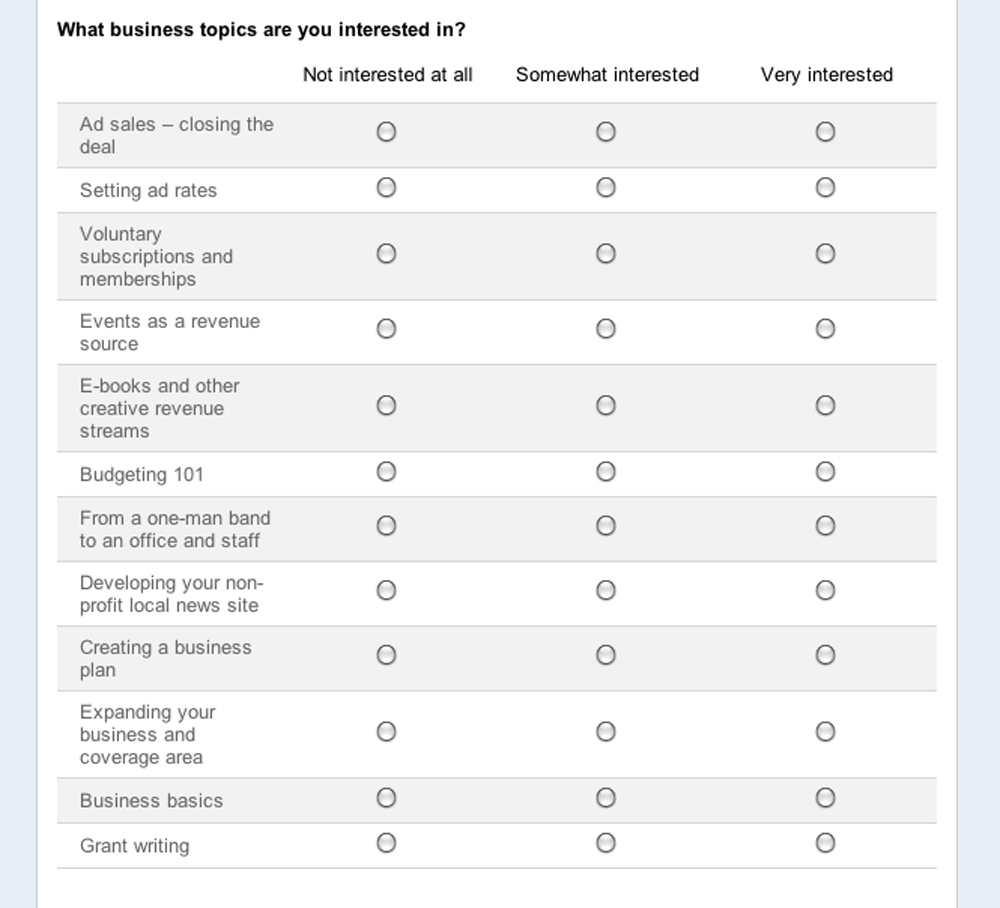Choose Somewhat interested for Budgeting 101
The height and width of the screenshot is (908, 1000).
pyautogui.click(x=605, y=471)
